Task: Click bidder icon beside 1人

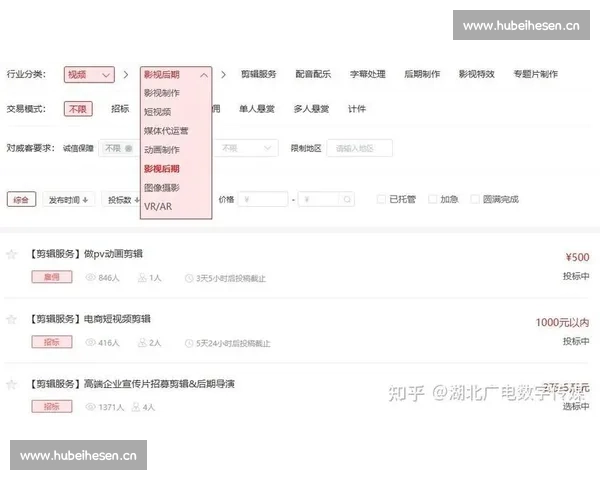Action: (142, 278)
